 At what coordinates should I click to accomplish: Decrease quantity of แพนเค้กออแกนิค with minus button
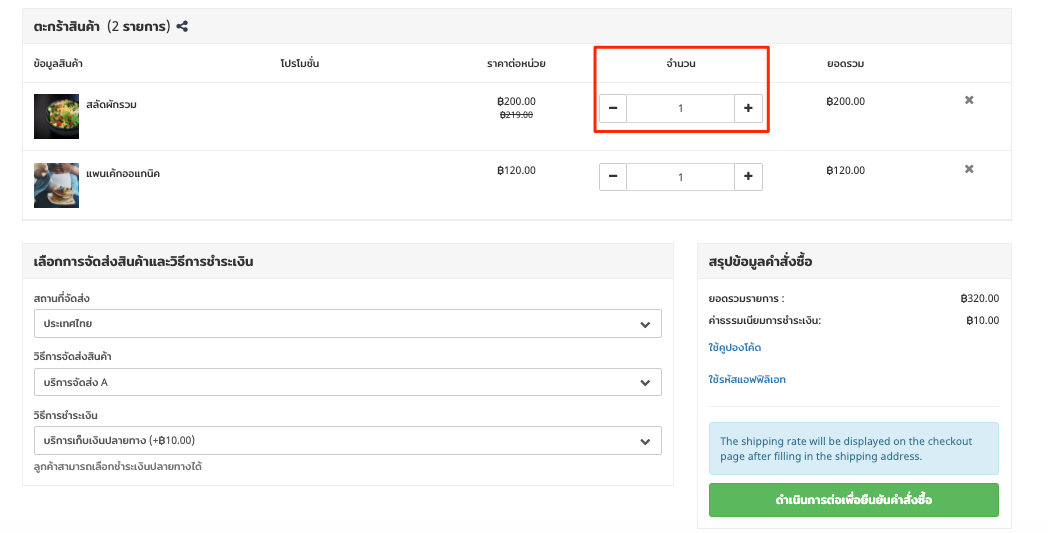612,177
